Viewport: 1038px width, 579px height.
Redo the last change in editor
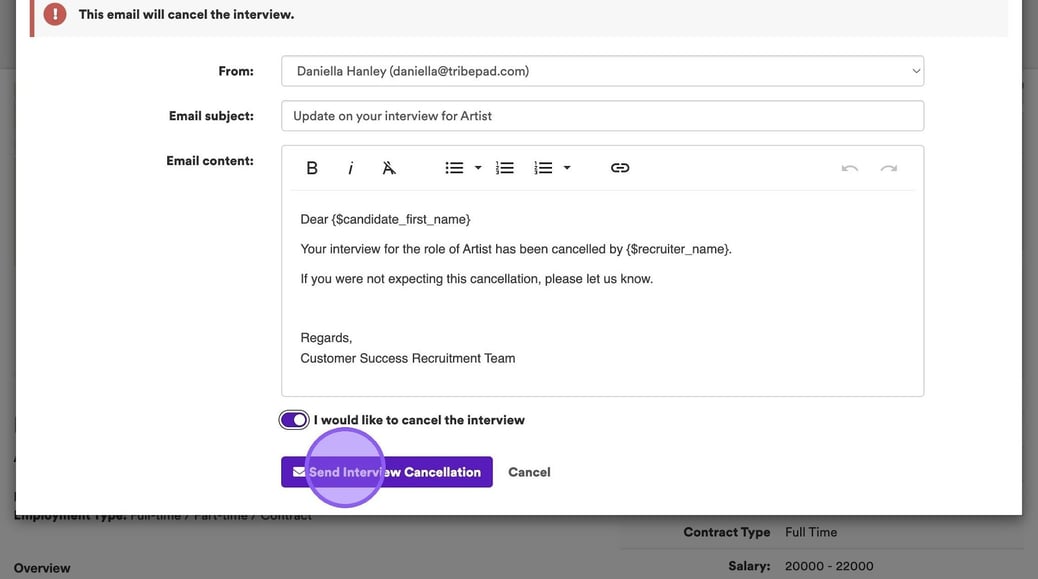click(888, 168)
